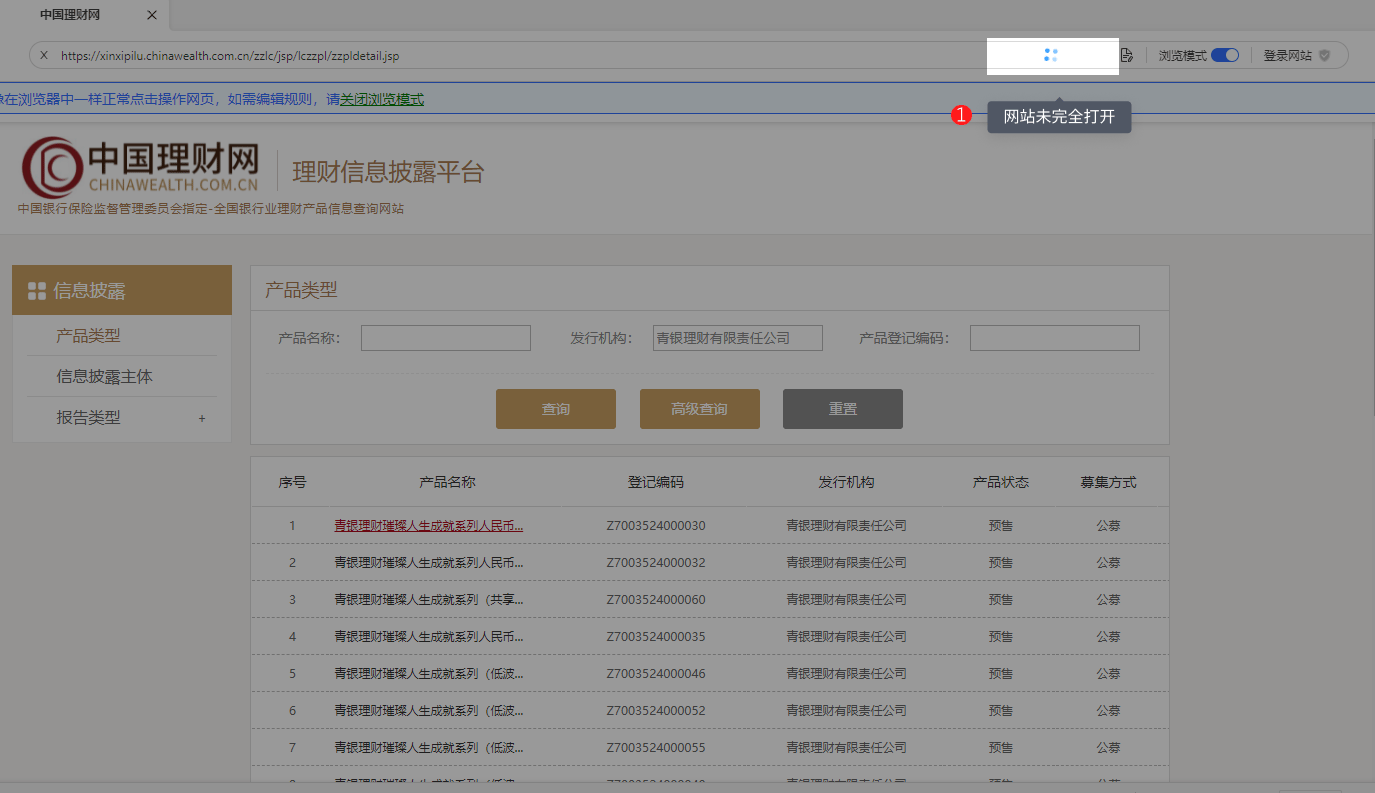
Task: Open product link in row Z7003524000030
Action: (x=429, y=525)
